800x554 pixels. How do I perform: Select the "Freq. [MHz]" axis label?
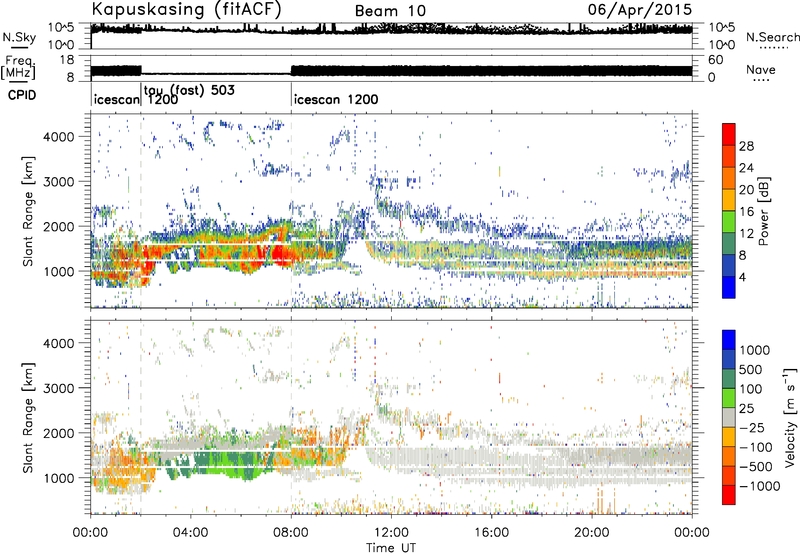click(18, 67)
